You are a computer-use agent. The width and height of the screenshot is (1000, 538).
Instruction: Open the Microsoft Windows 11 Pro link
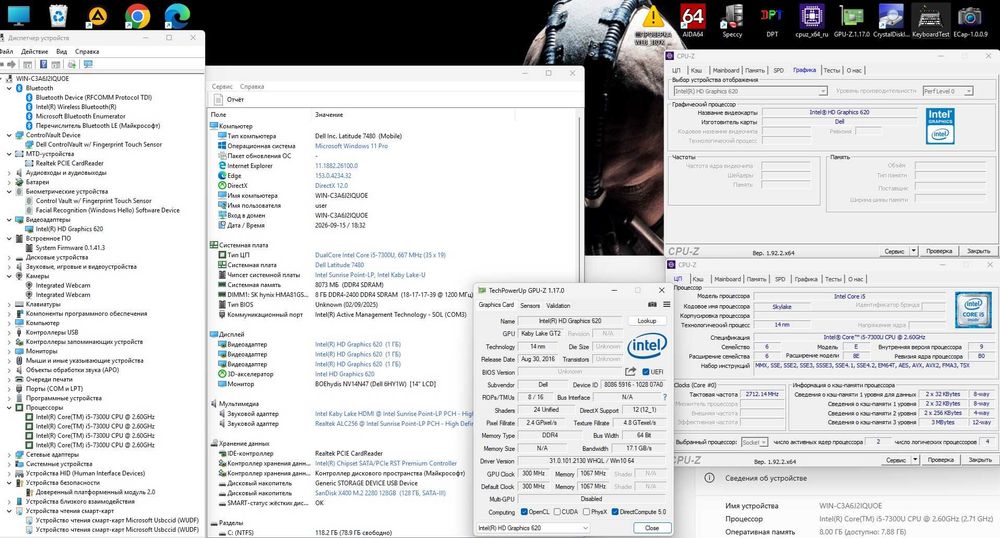pos(351,146)
